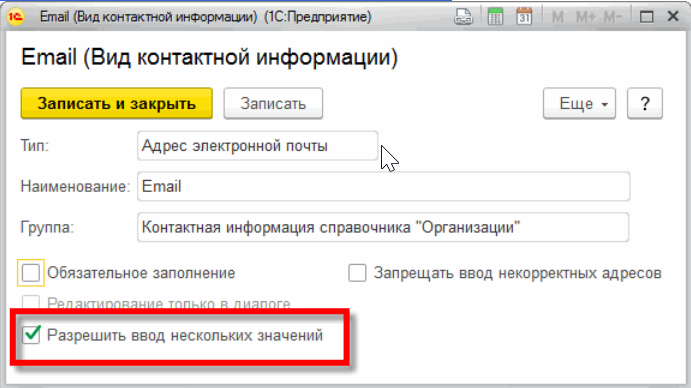This screenshot has width=691, height=388.
Task: Toggle Редактирование только в диалоге checkbox
Action: (30, 302)
